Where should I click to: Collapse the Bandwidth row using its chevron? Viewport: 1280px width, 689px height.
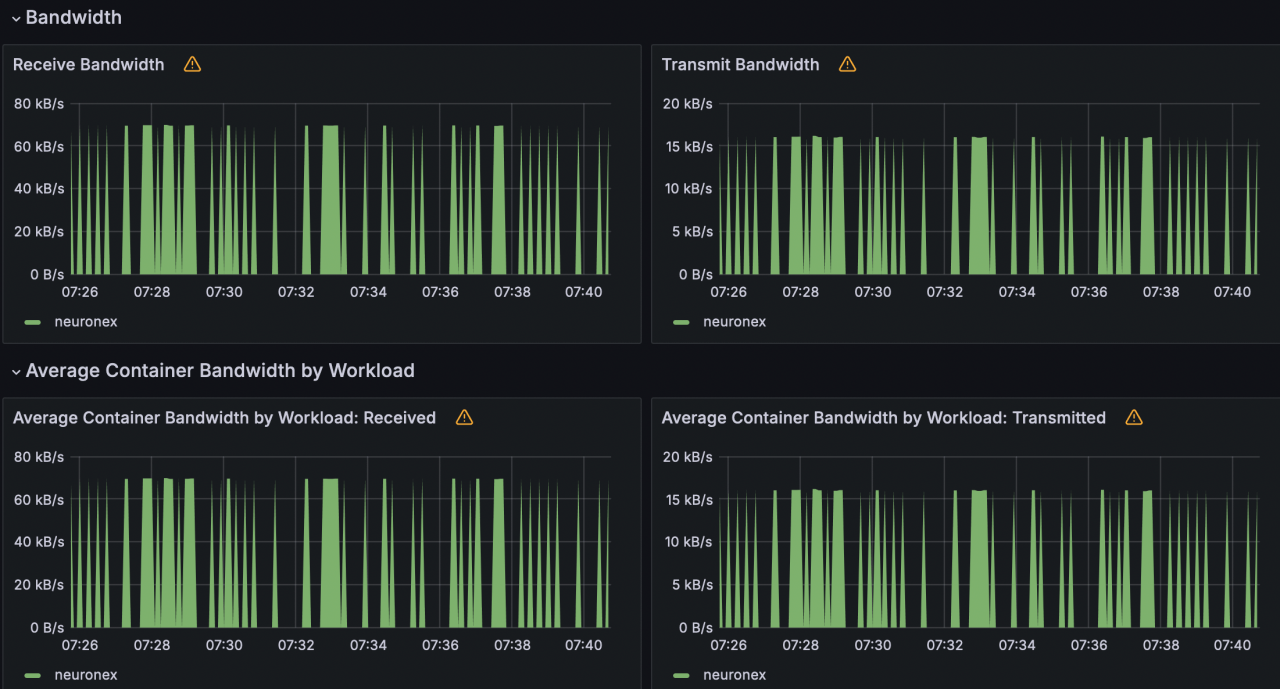point(16,18)
